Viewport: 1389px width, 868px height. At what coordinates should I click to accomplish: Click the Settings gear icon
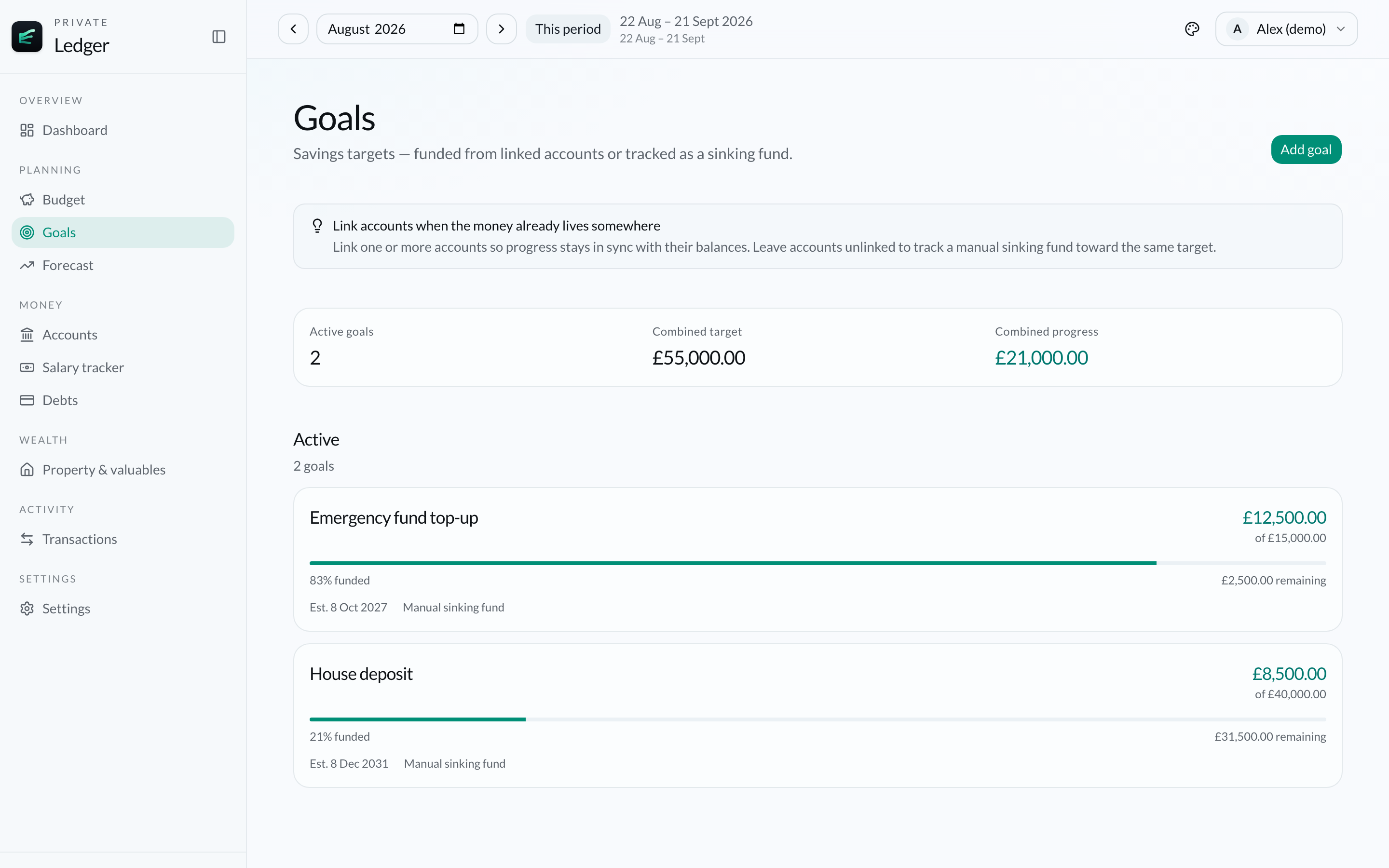click(x=27, y=609)
